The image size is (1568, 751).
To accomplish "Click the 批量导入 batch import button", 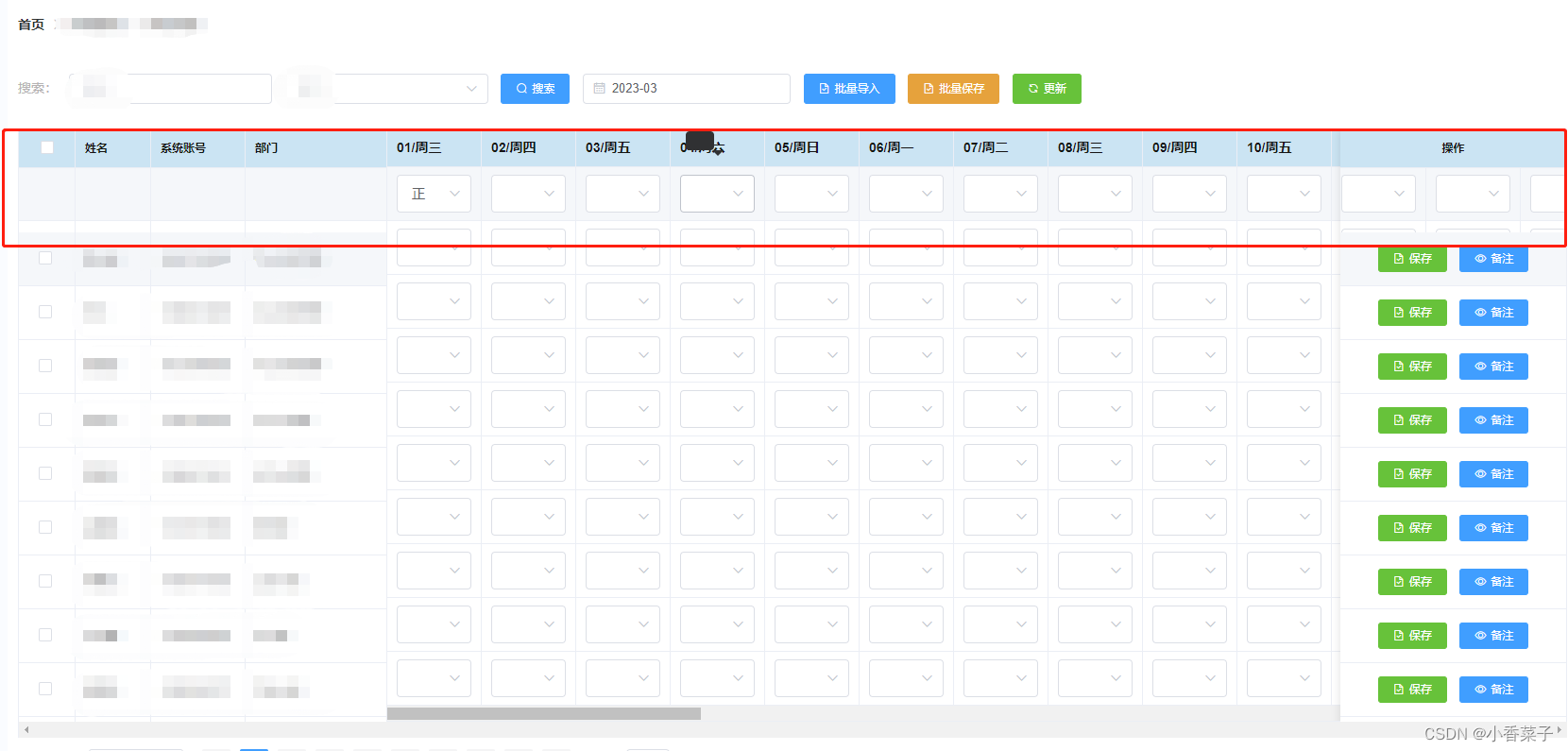I will tap(849, 88).
